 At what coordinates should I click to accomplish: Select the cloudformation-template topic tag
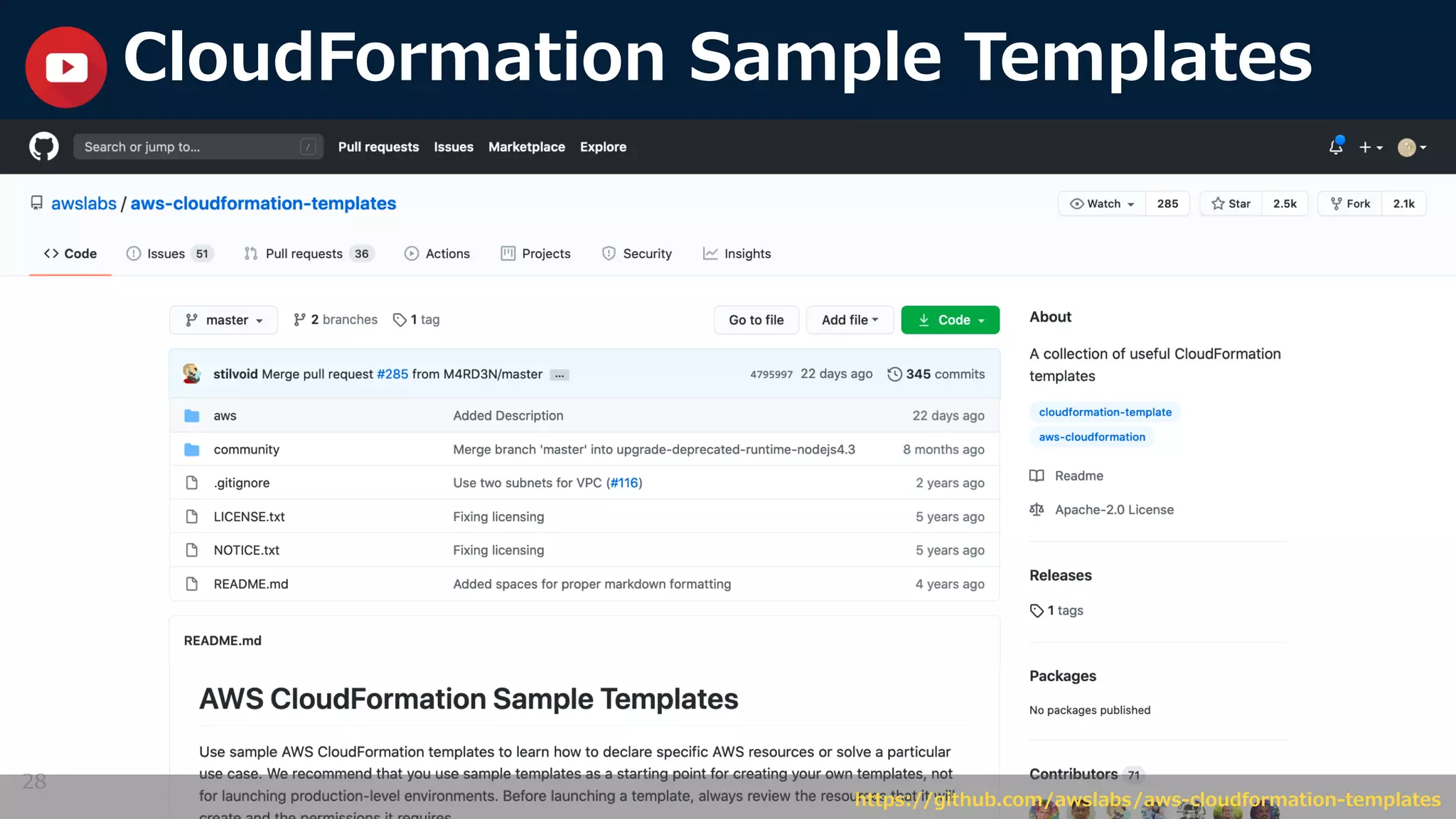(x=1105, y=412)
